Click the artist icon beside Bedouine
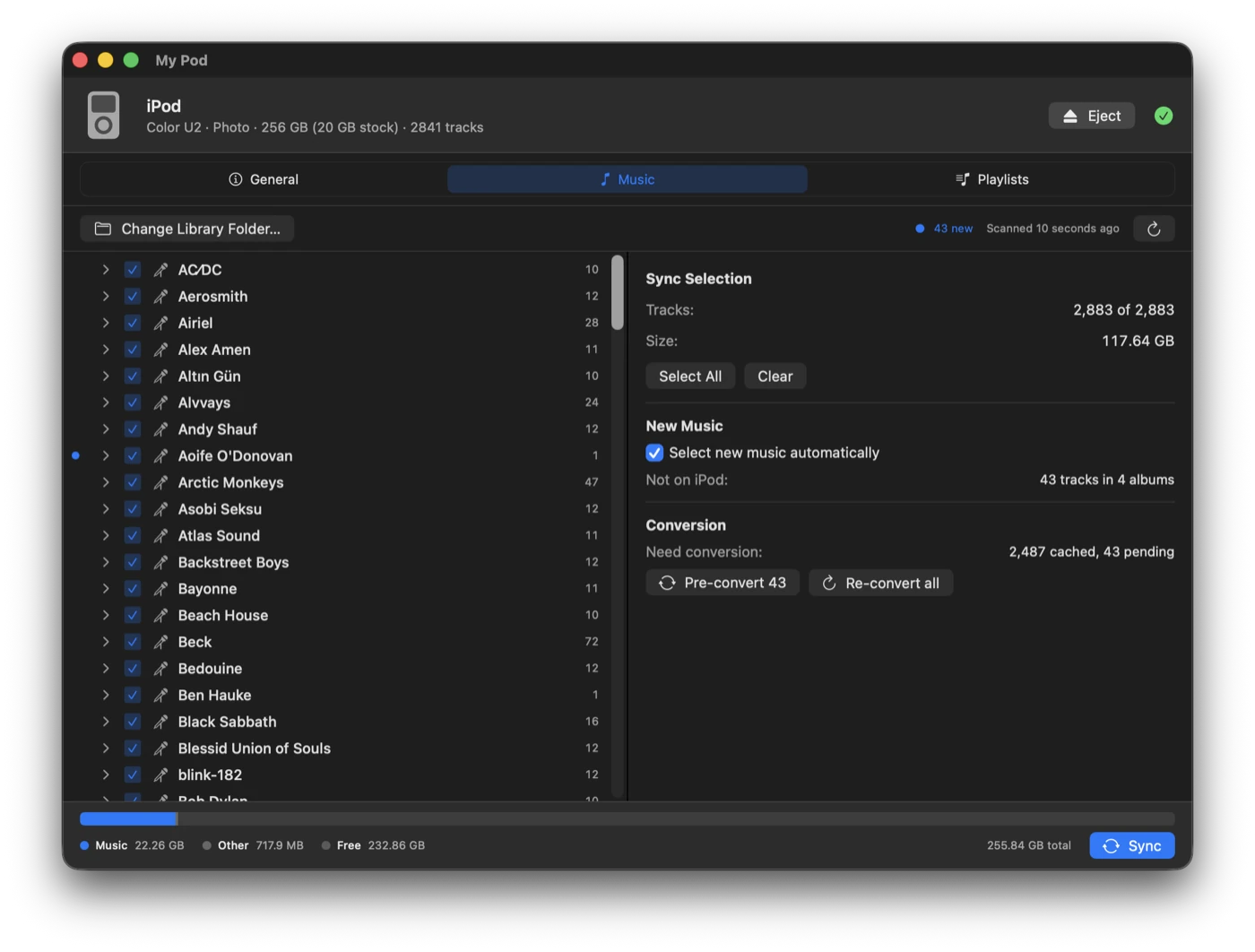Screen dimensions: 1255x952 pyautogui.click(x=160, y=669)
